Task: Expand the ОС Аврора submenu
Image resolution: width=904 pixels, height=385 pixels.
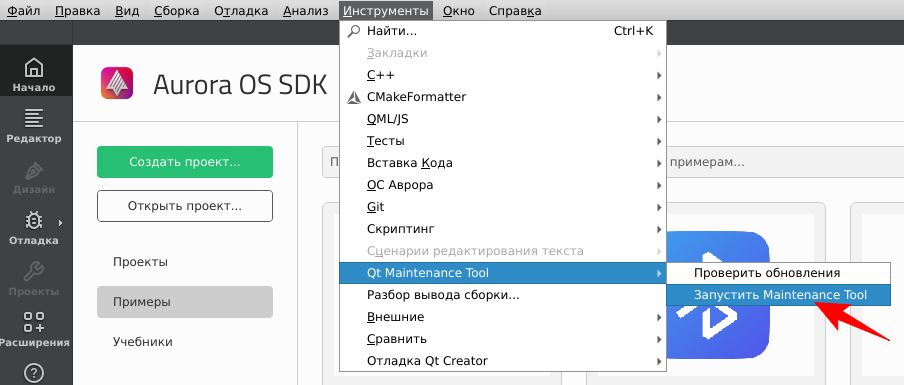Action: point(503,185)
